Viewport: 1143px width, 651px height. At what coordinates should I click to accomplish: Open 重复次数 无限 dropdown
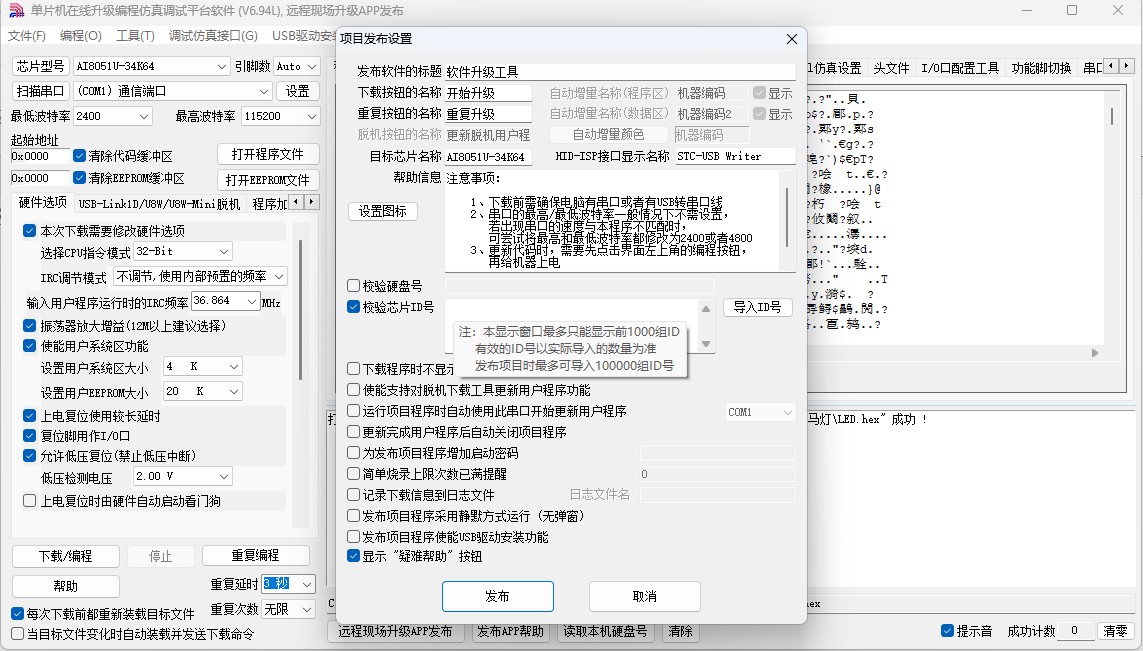[288, 609]
